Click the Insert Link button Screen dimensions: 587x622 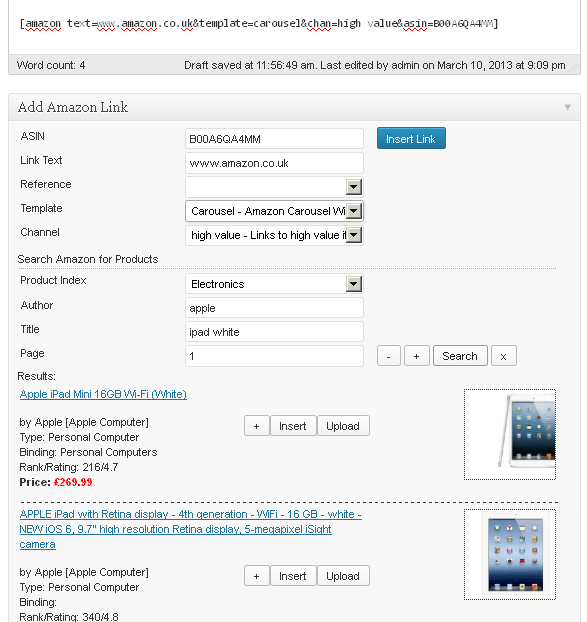coord(411,138)
